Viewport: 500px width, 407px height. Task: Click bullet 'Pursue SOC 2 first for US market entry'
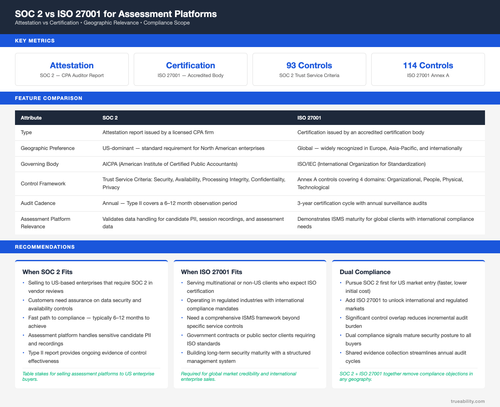pyautogui.click(x=406, y=287)
